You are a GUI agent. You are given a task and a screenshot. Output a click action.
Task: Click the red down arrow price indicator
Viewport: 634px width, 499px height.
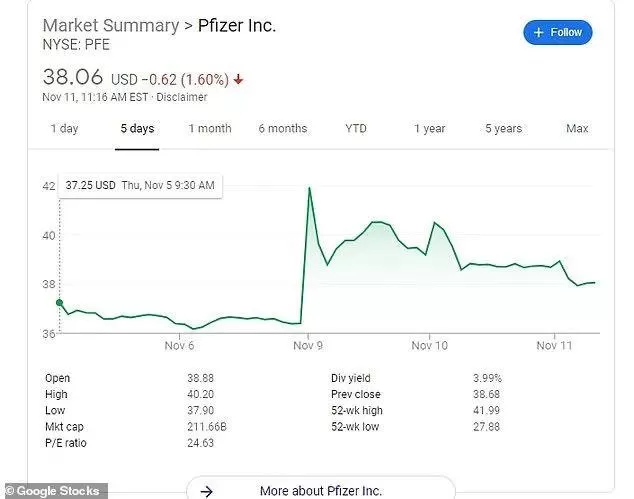(x=238, y=79)
